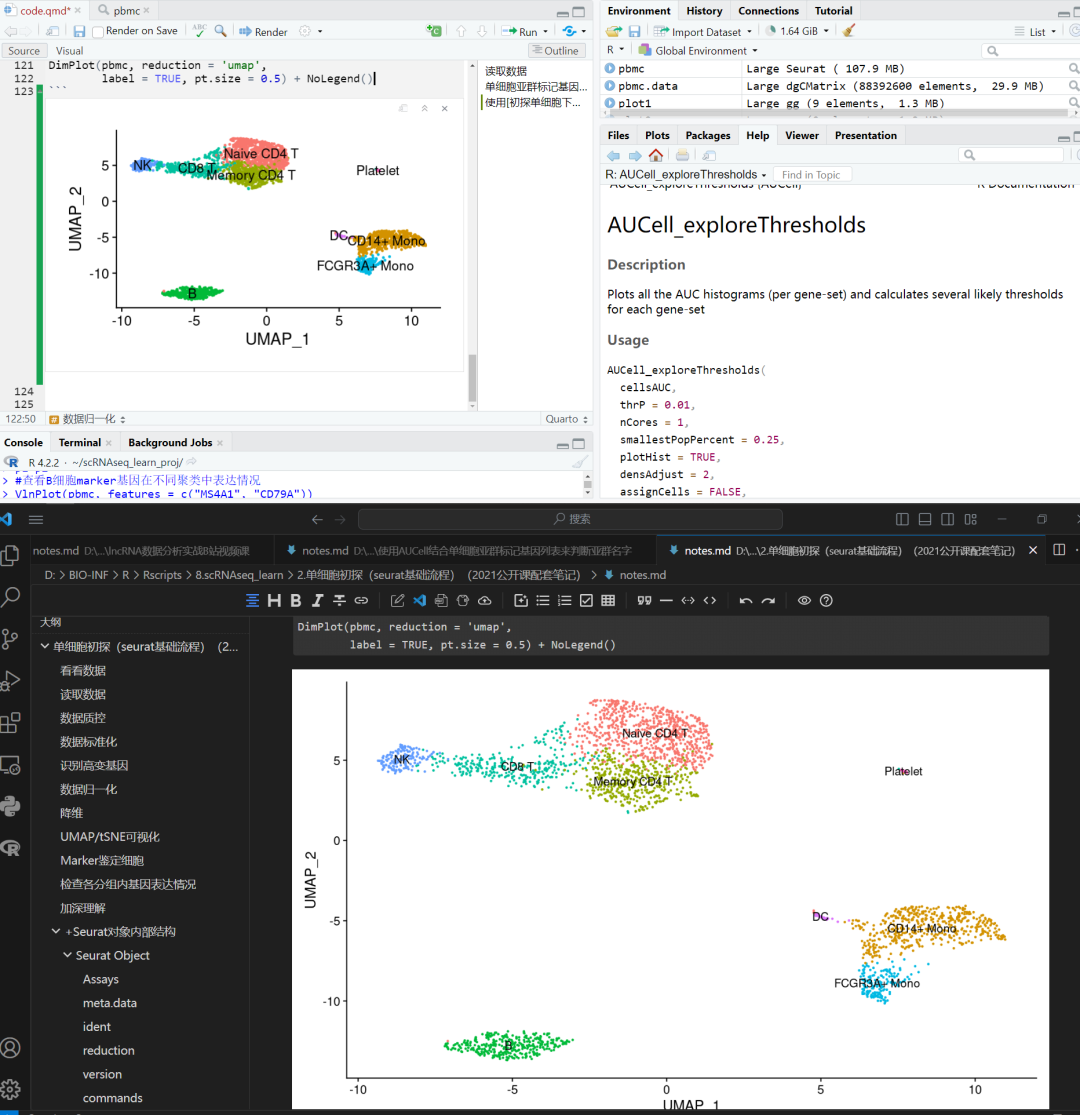Insert table in markdown toolbar
This screenshot has width=1080, height=1115.
tap(608, 601)
